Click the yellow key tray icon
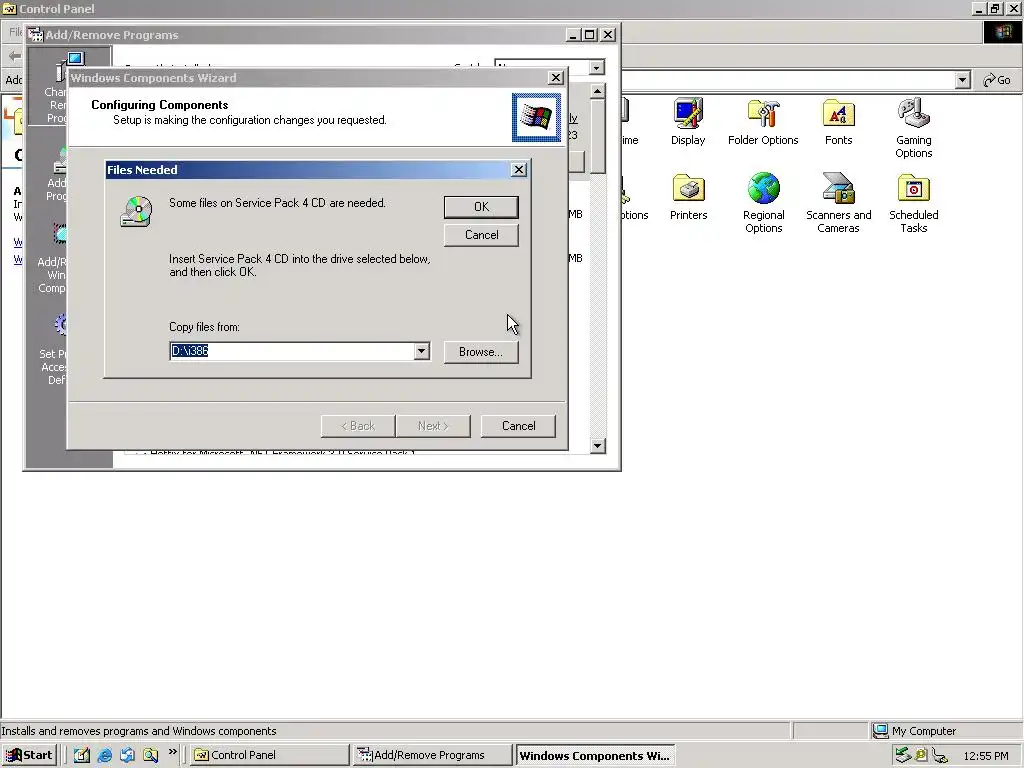Viewport: 1024px width, 768px height. tap(921, 755)
